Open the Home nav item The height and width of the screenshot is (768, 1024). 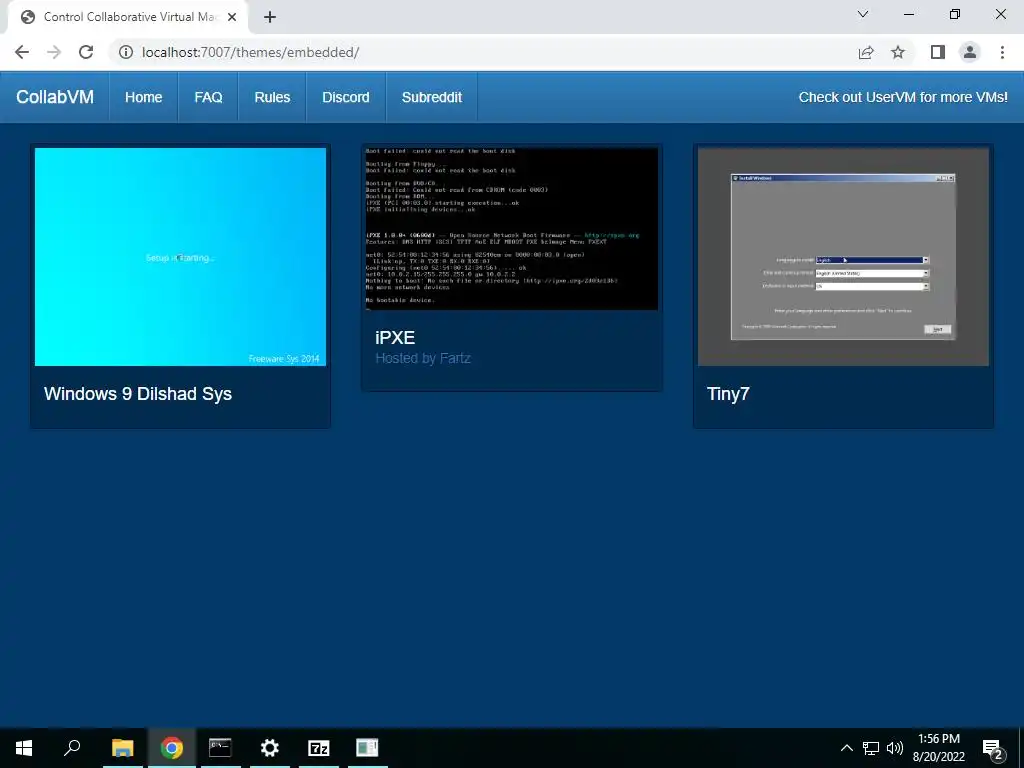click(144, 97)
